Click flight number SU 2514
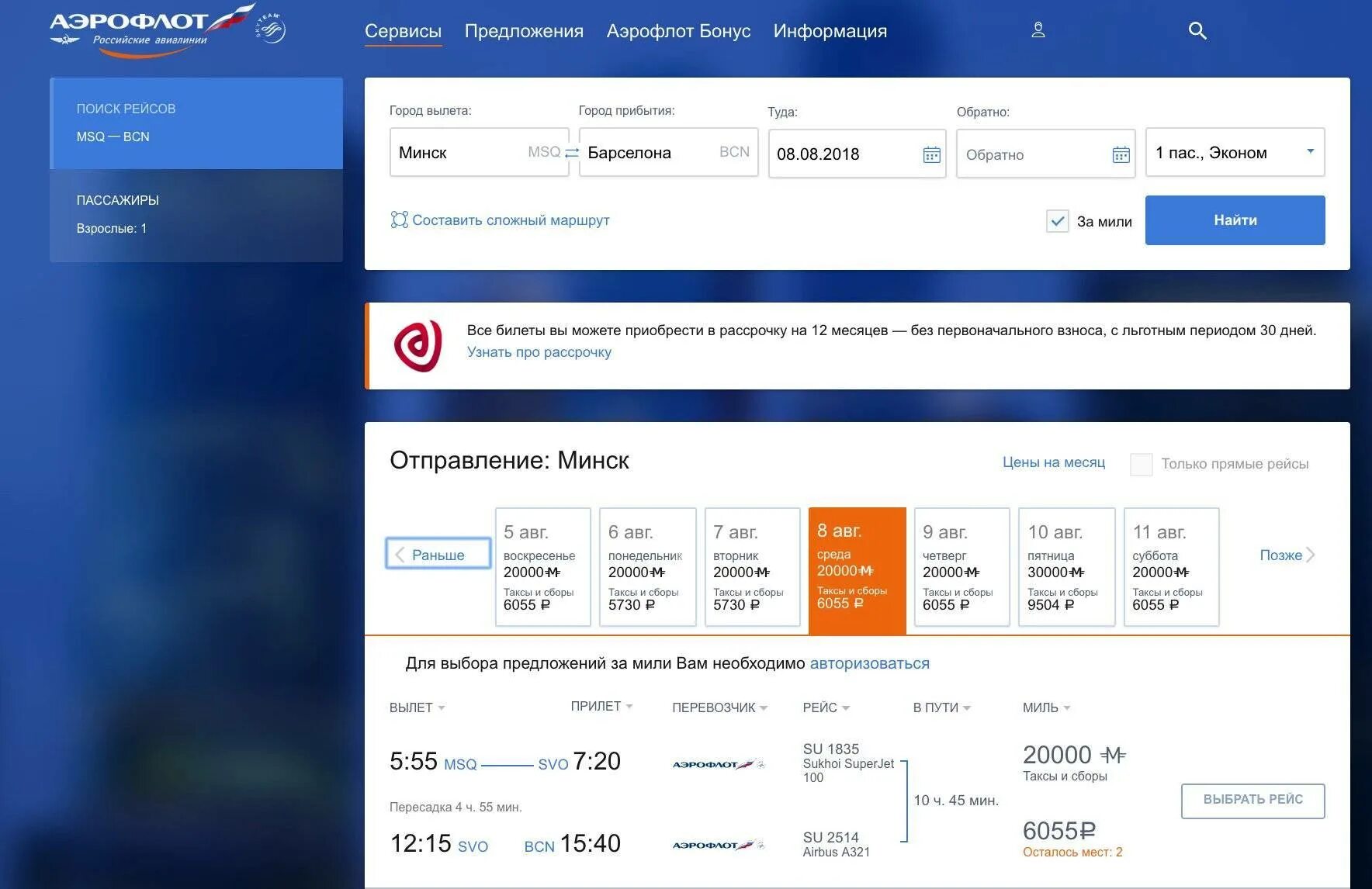The image size is (1372, 889). 830,837
